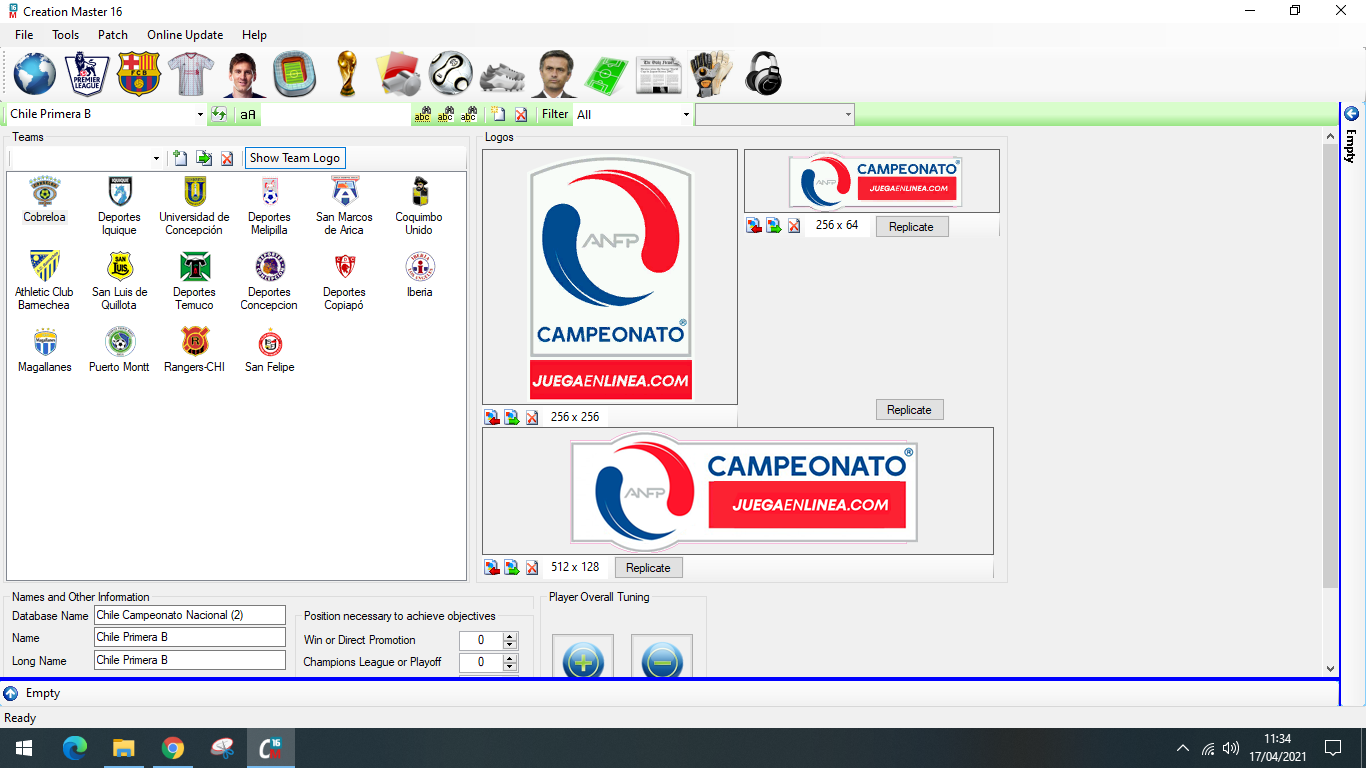1366x768 pixels.
Task: Open the Ball editor soccer ball icon
Action: [451, 73]
